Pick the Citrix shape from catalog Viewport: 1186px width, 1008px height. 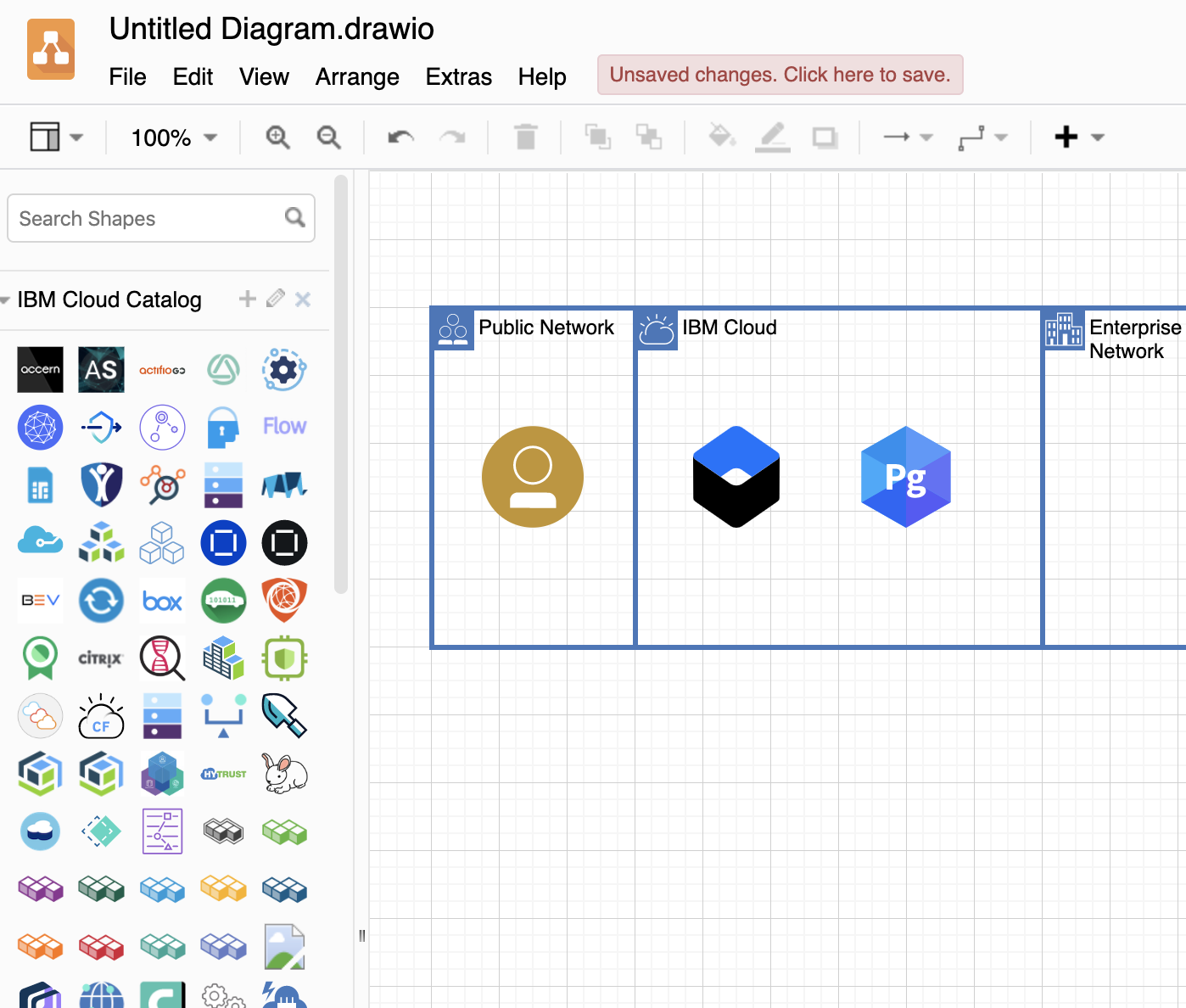coord(101,658)
